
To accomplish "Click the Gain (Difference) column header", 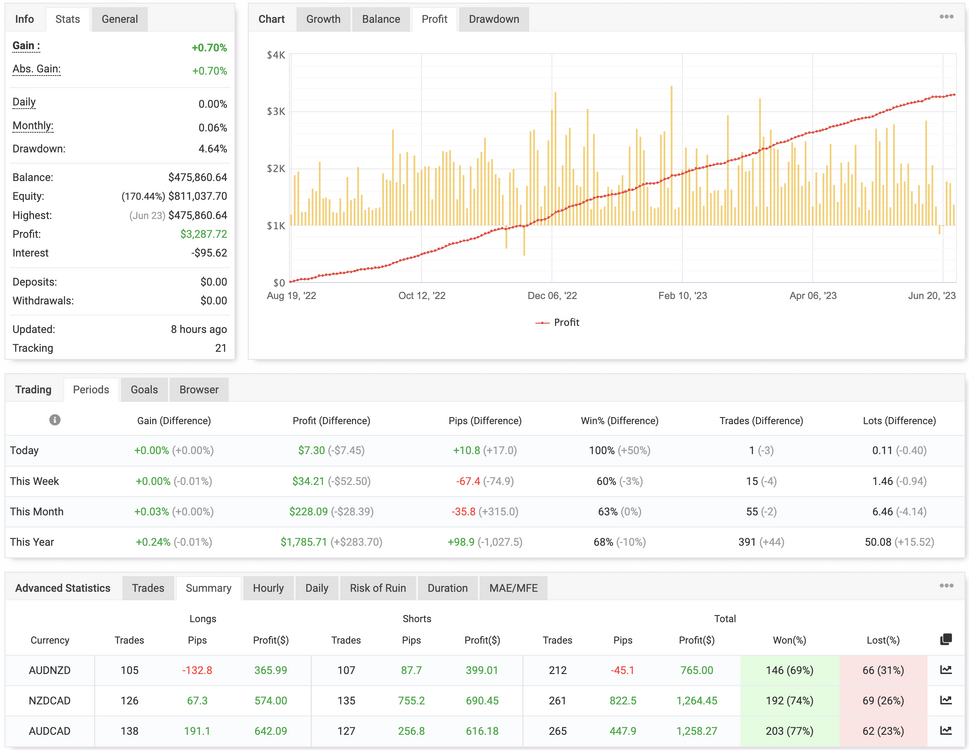I will 174,421.
